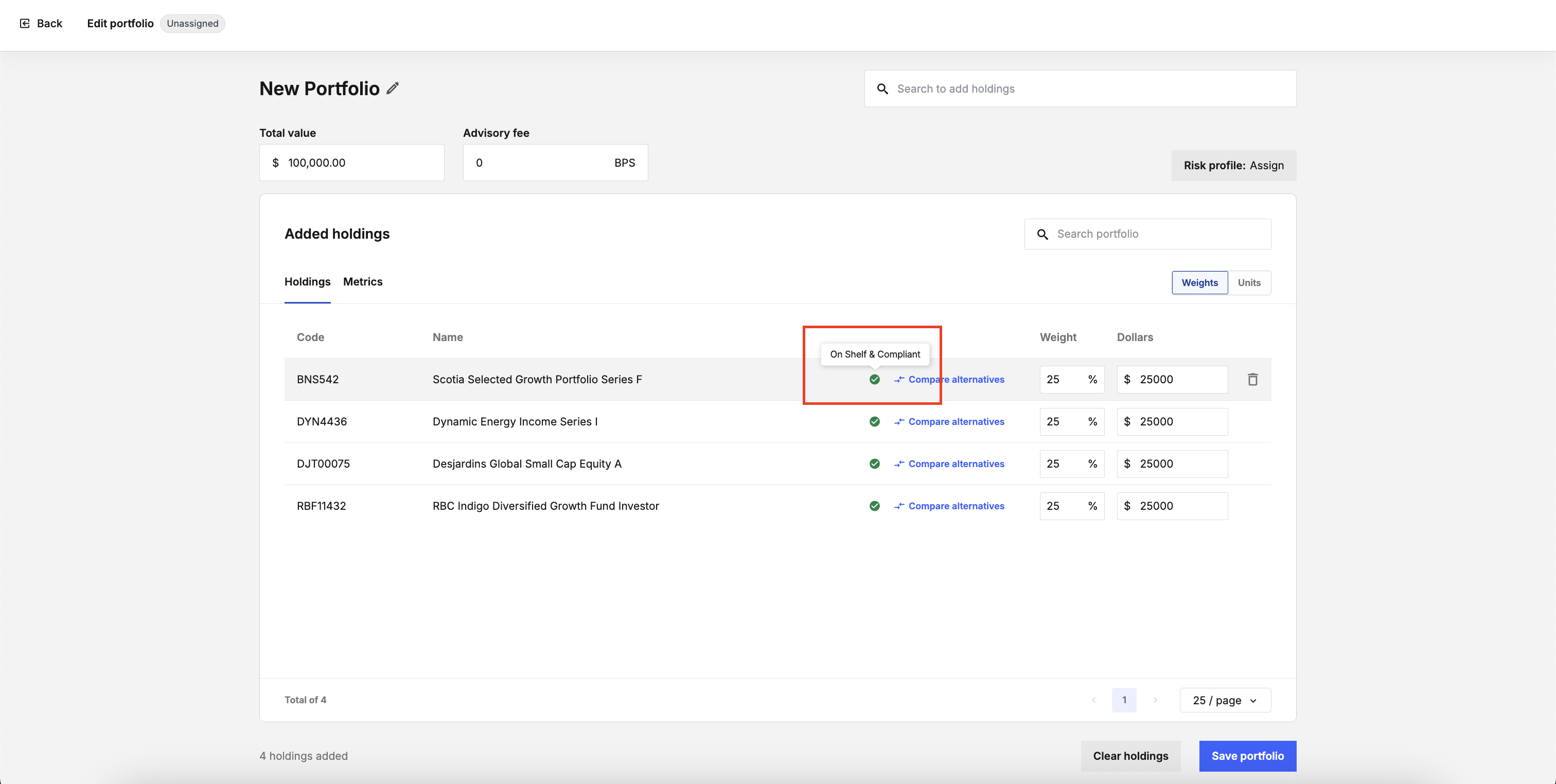Click the Unassigned status badge
The height and width of the screenshot is (784, 1556).
[x=192, y=24]
